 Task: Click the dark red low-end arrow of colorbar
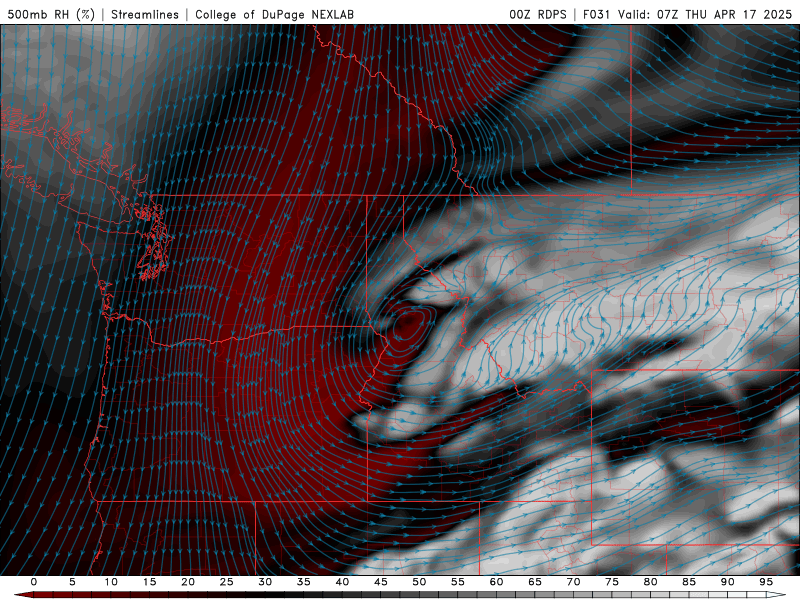[23, 595]
